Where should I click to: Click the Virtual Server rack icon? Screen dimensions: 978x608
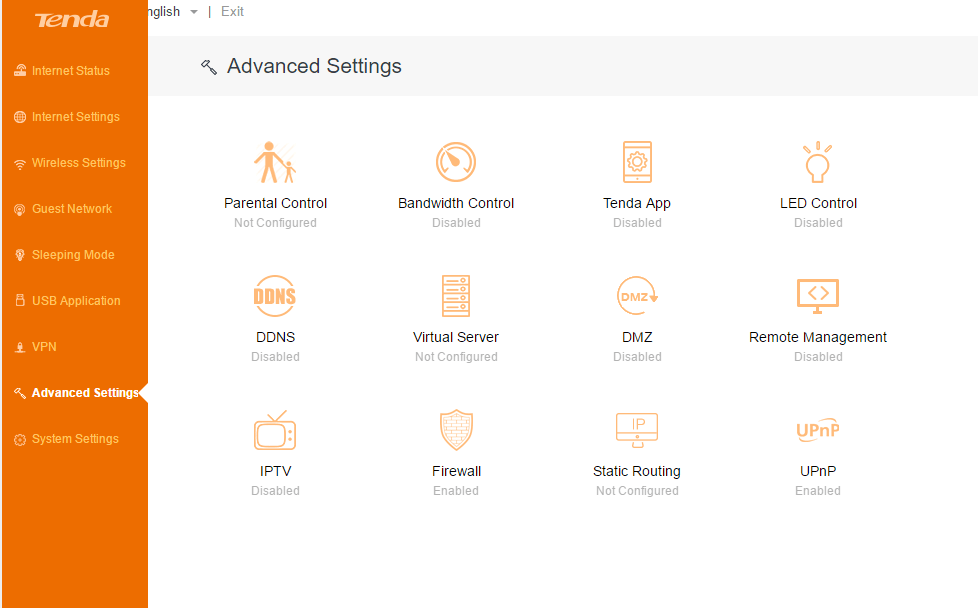tap(456, 296)
